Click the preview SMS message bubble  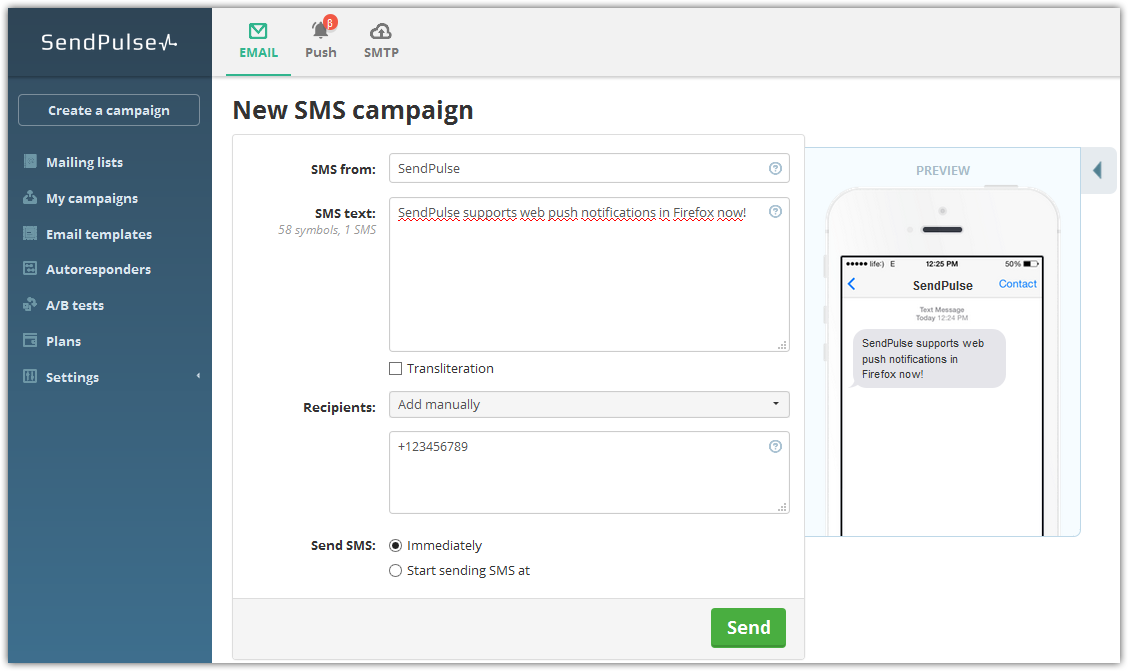928,359
